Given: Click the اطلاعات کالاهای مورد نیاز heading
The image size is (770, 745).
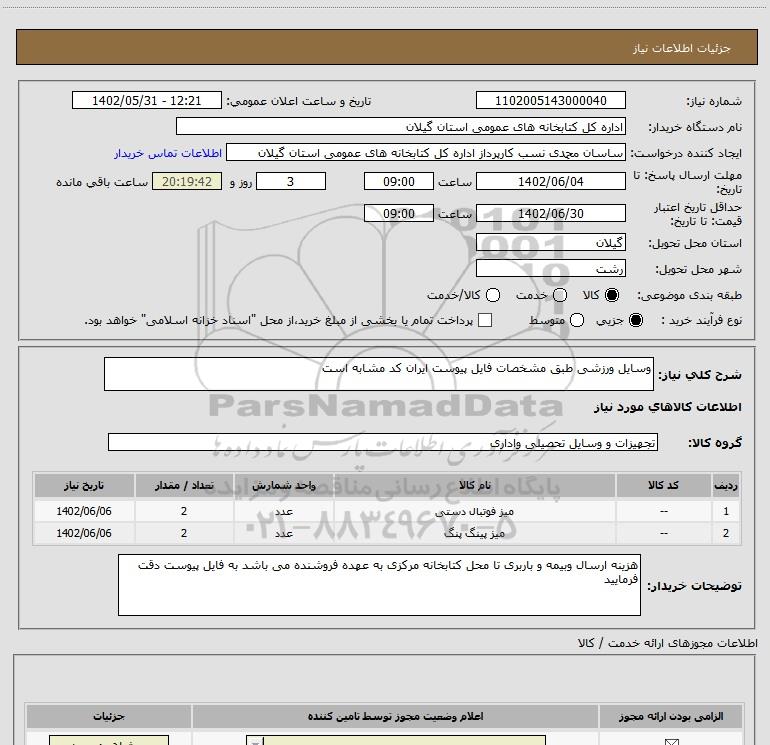Looking at the screenshot, I should [x=667, y=407].
